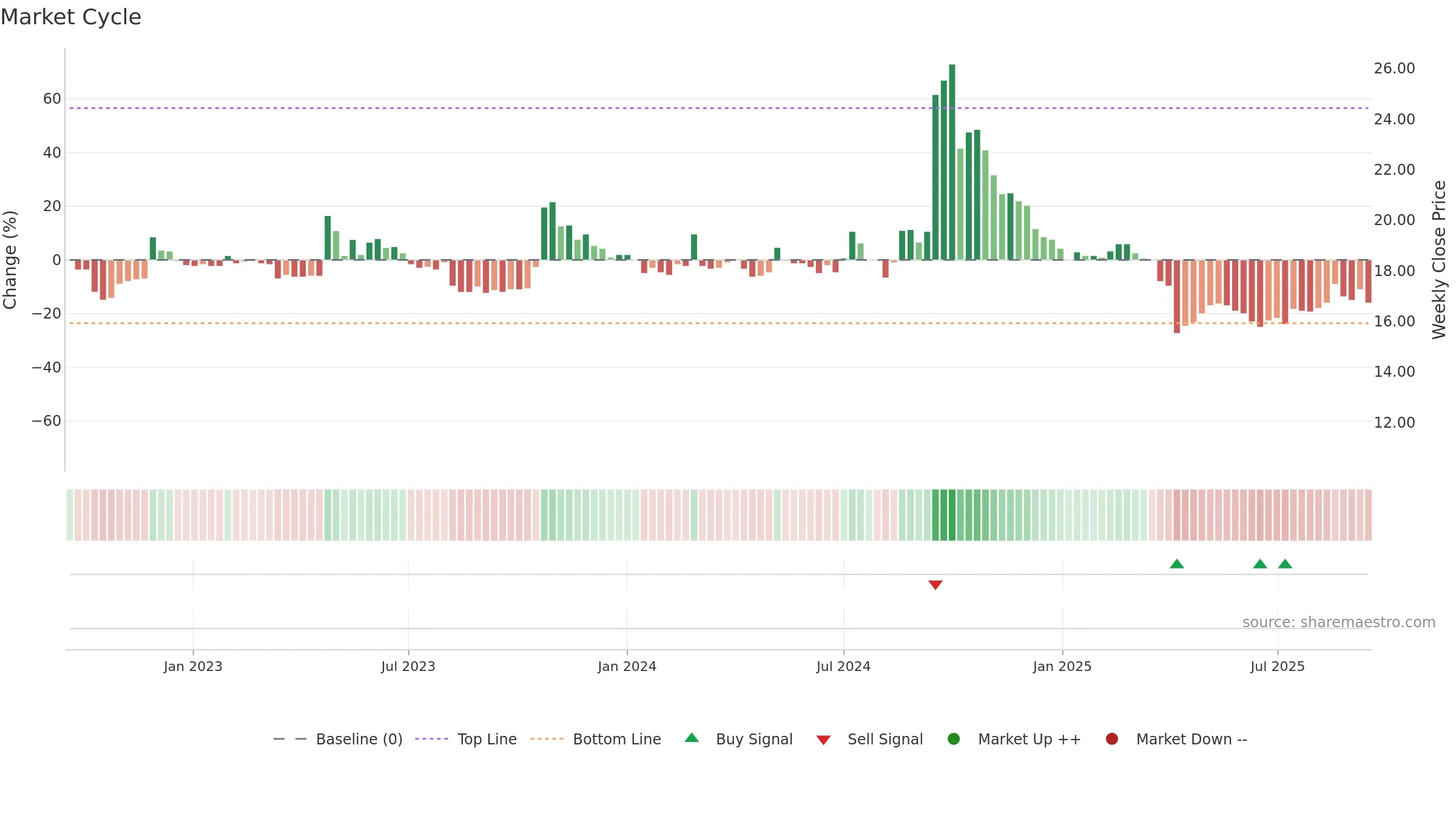Click the Jul 2025 axis label

[1278, 667]
